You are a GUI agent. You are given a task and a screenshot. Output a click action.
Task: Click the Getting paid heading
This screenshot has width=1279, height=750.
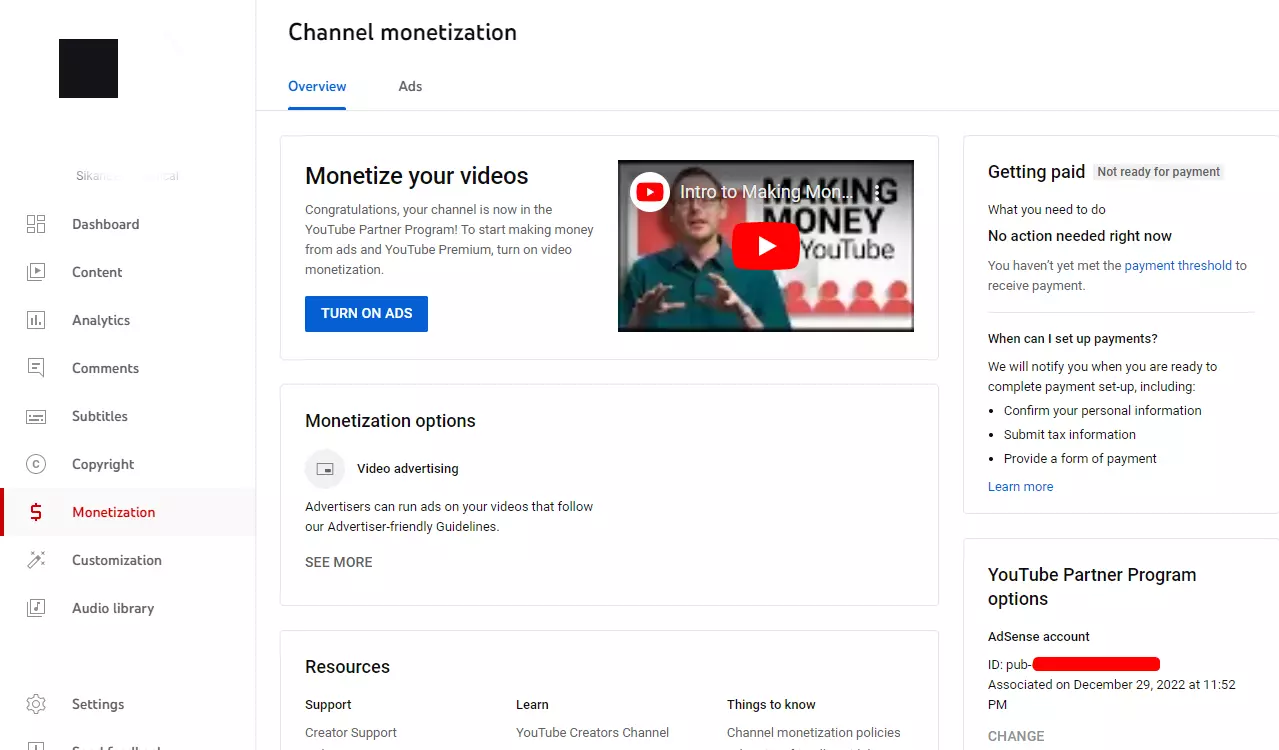tap(1036, 172)
